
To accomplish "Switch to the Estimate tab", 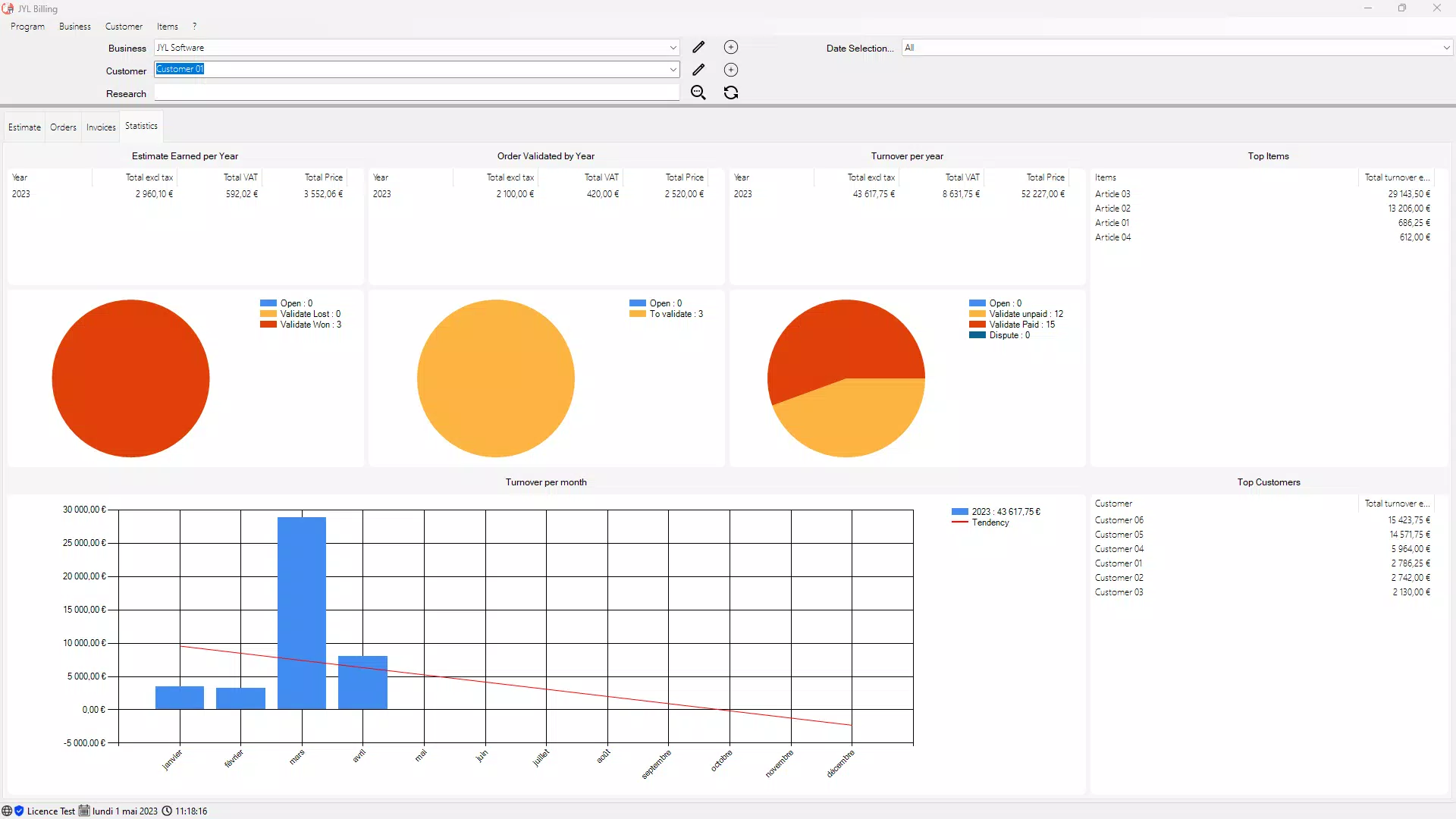I will click(x=24, y=127).
